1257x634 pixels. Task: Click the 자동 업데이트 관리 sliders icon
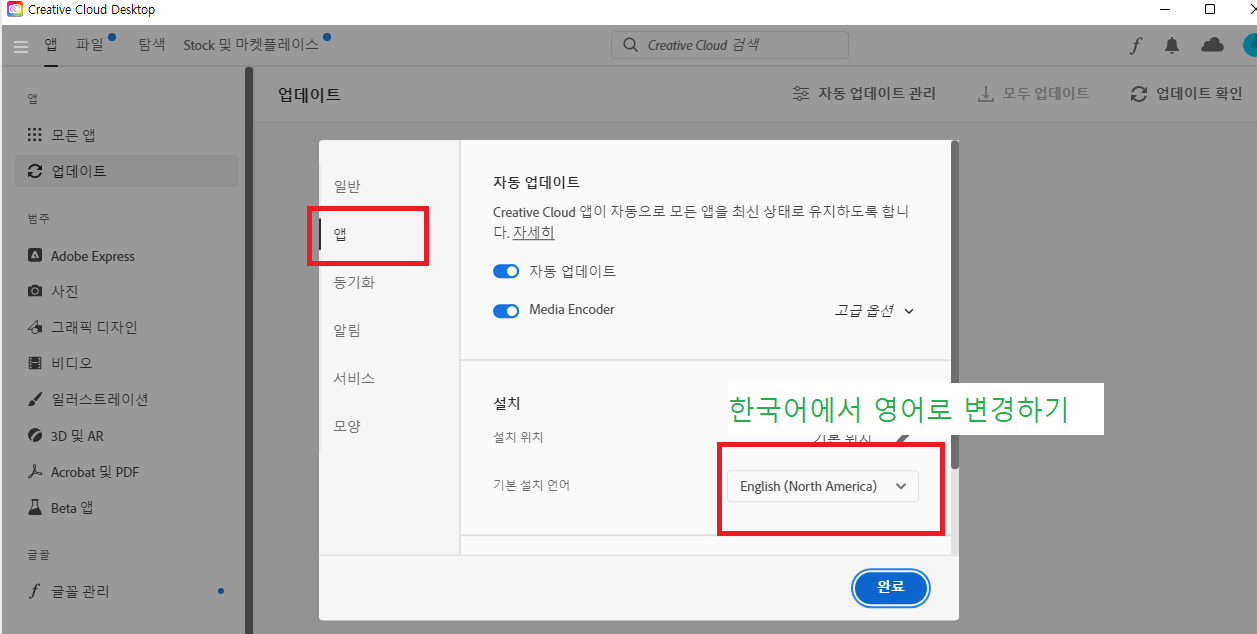[801, 94]
